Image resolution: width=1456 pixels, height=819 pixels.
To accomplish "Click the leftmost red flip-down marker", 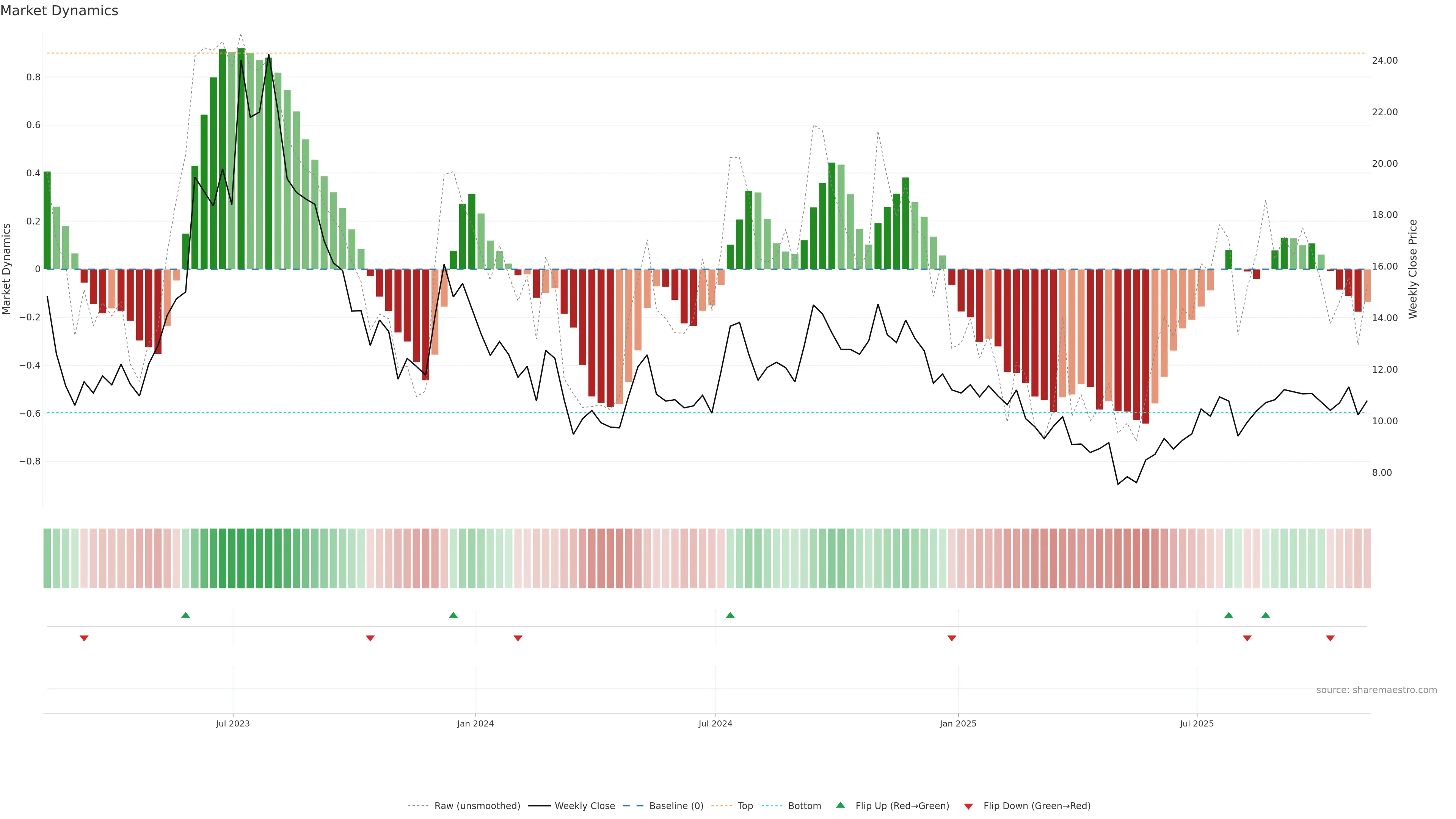I will (x=84, y=638).
